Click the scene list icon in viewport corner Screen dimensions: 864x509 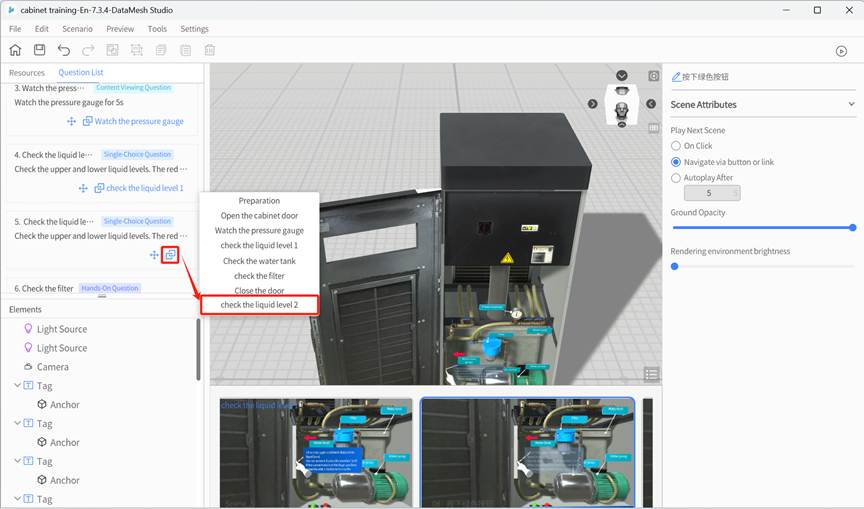652,374
